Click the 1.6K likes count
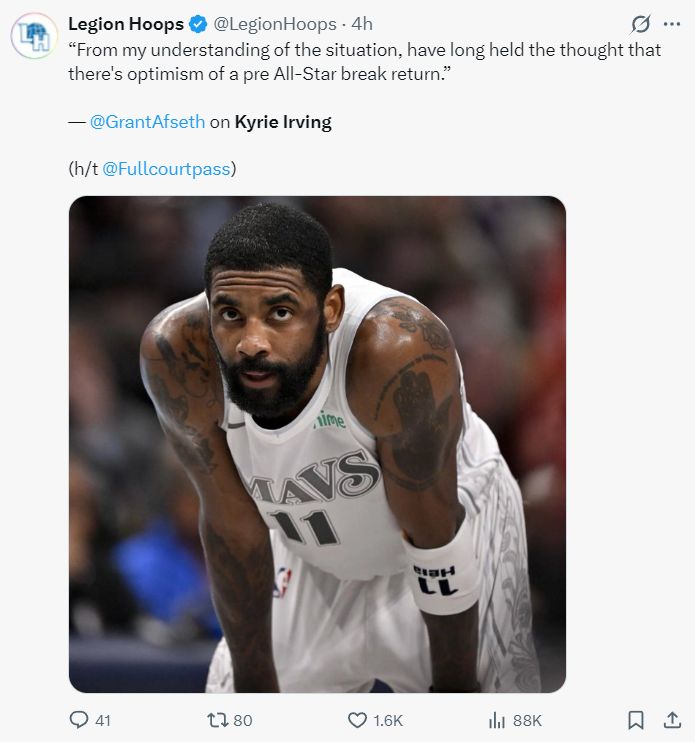The image size is (695, 742). click(387, 720)
